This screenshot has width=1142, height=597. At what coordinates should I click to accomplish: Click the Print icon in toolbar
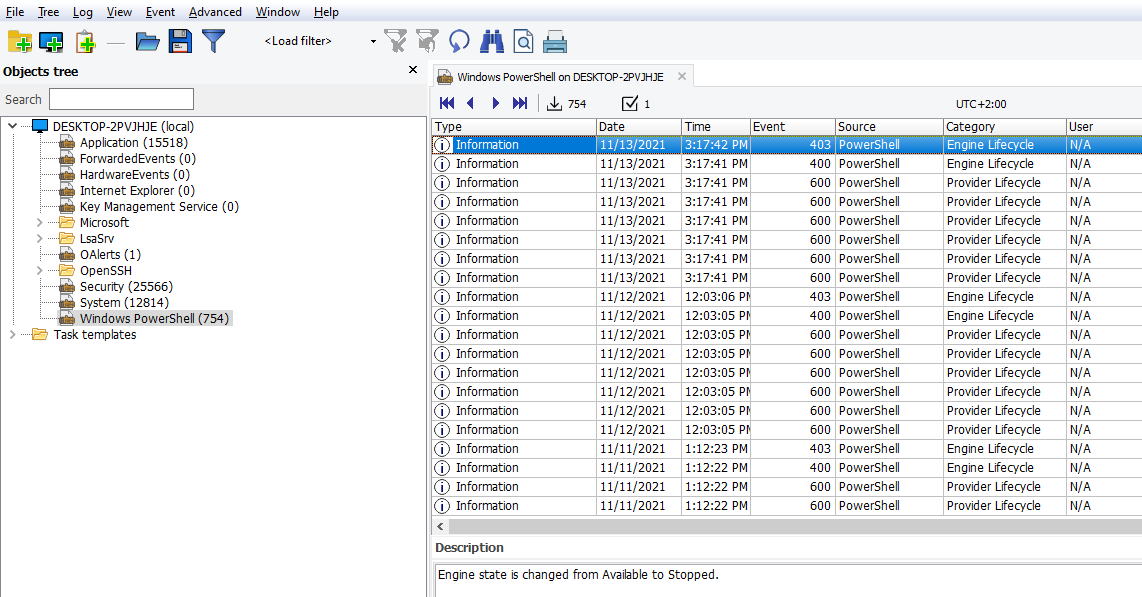[x=555, y=41]
